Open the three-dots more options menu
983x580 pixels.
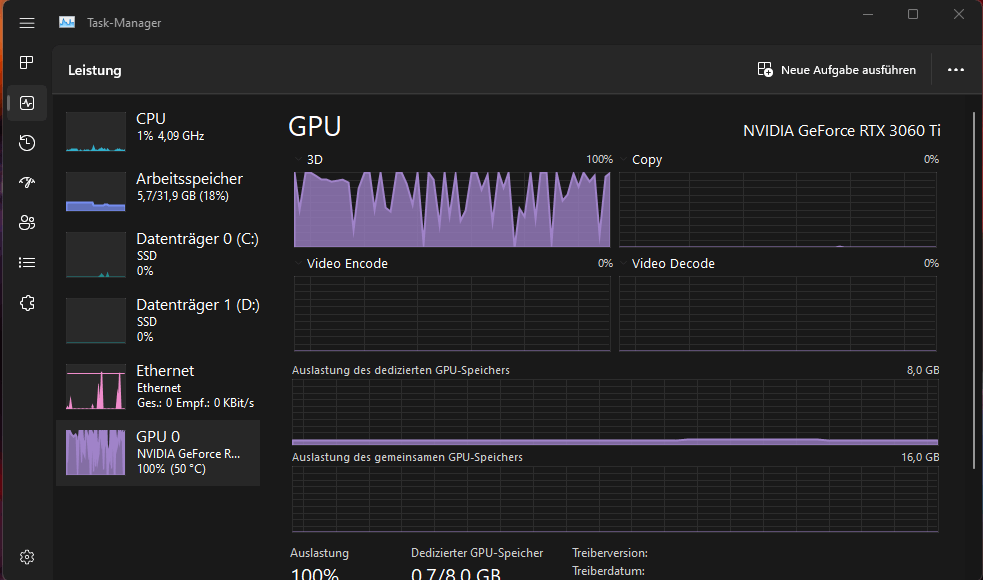coord(955,70)
